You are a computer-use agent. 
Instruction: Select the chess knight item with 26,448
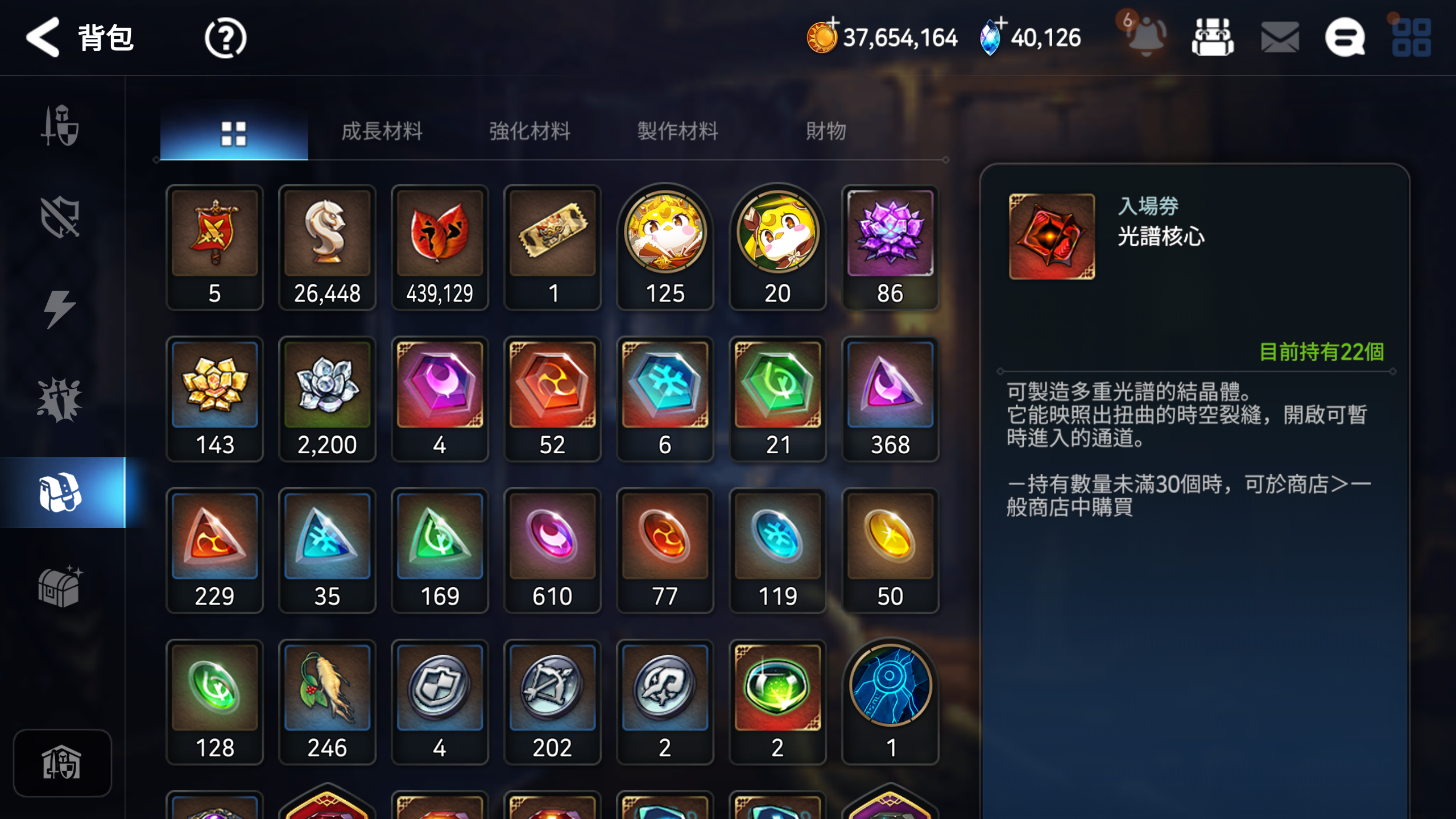(327, 247)
